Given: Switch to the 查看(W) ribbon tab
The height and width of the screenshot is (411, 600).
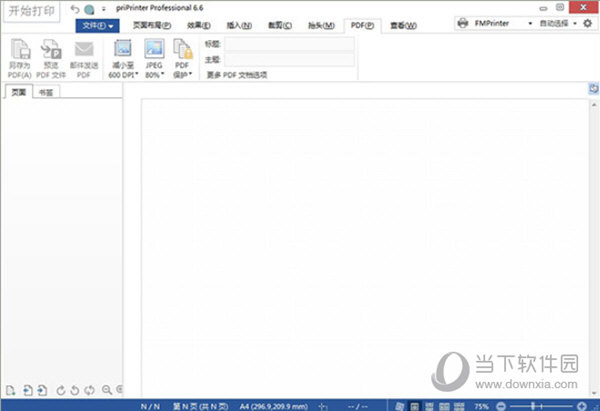Looking at the screenshot, I should click(403, 26).
